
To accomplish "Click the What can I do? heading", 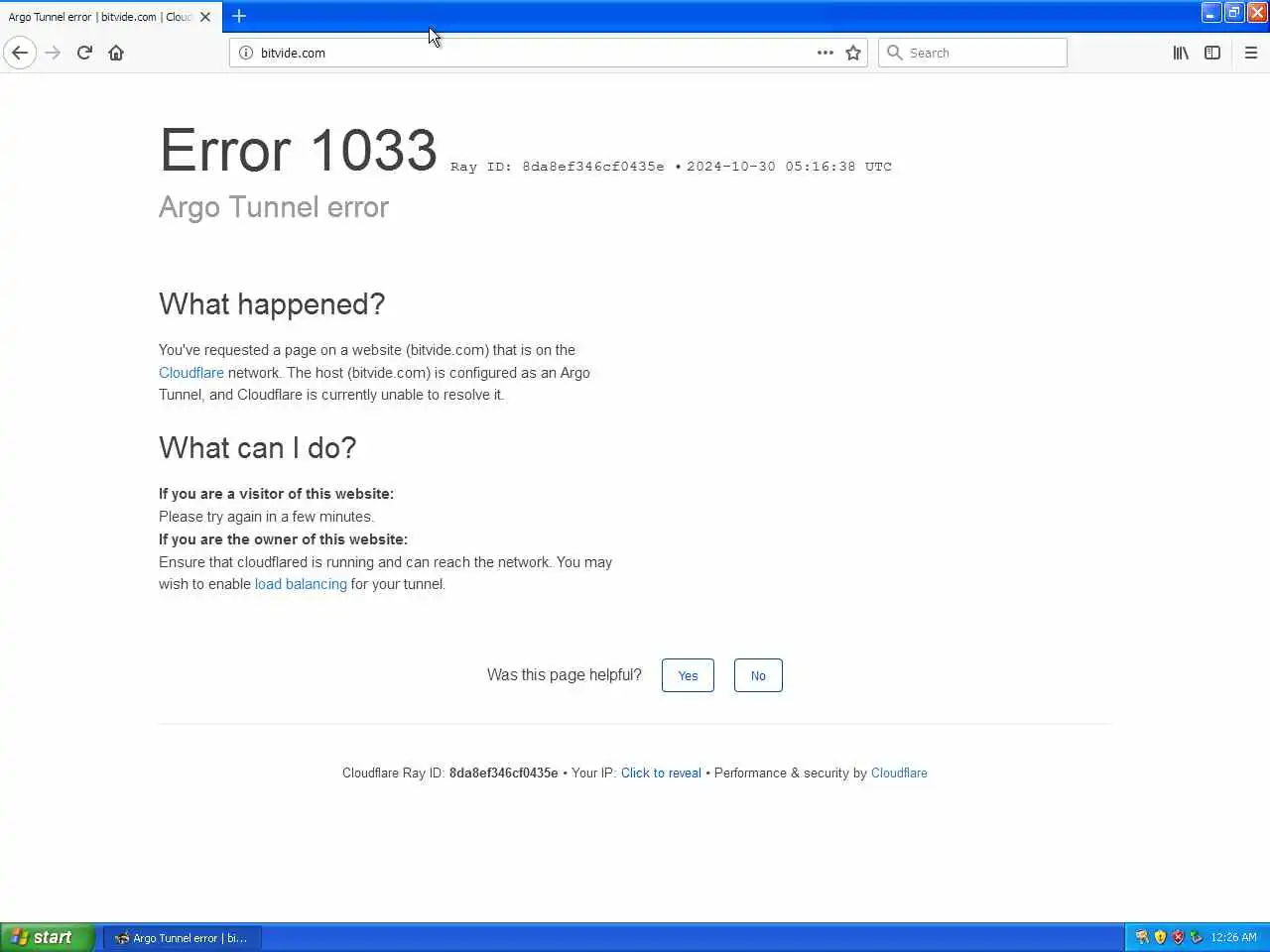I will click(x=257, y=448).
